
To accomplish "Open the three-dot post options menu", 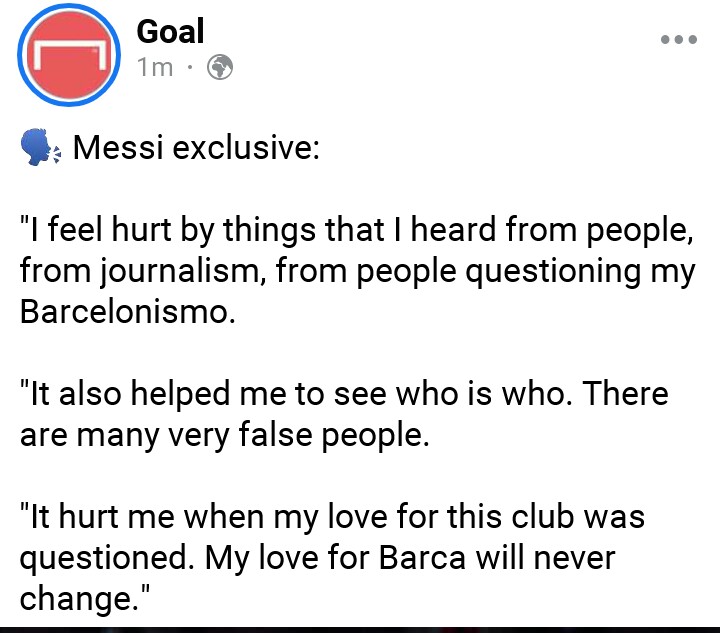I will [x=678, y=40].
